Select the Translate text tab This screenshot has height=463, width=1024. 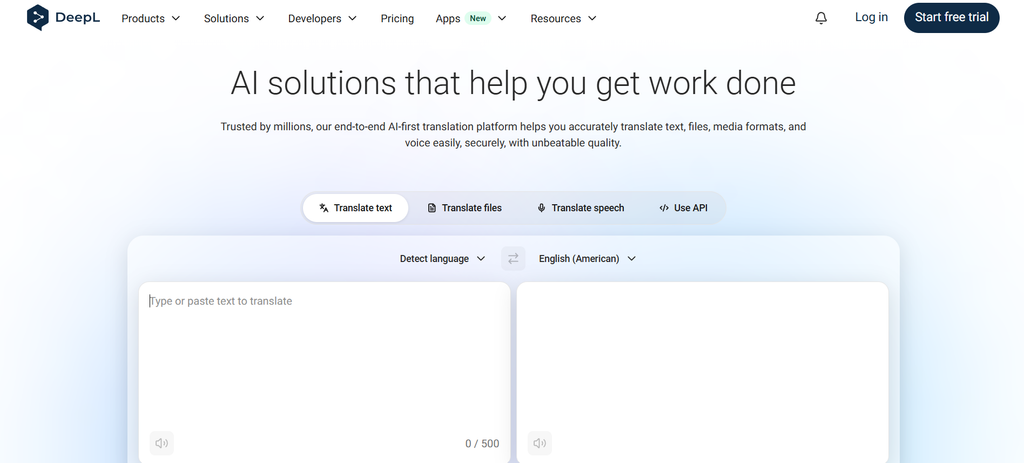click(x=356, y=208)
